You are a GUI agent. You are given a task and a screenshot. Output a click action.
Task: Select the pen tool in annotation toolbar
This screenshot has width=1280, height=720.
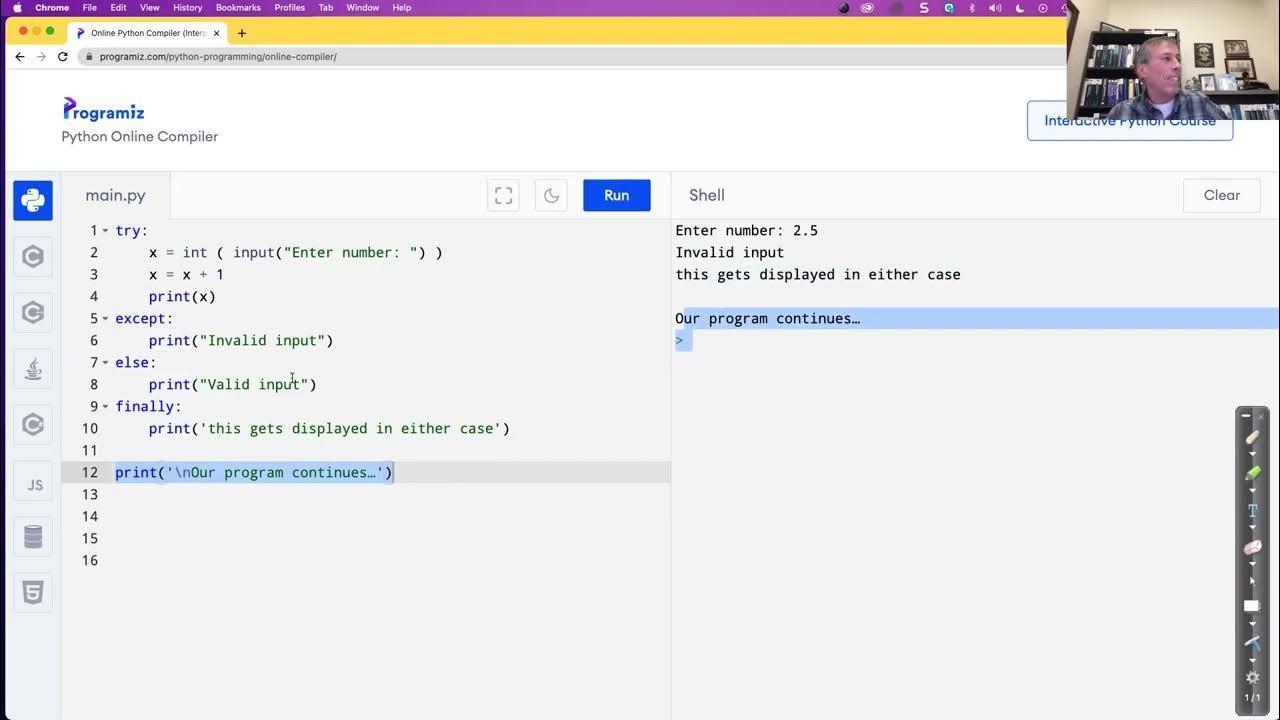click(1252, 438)
